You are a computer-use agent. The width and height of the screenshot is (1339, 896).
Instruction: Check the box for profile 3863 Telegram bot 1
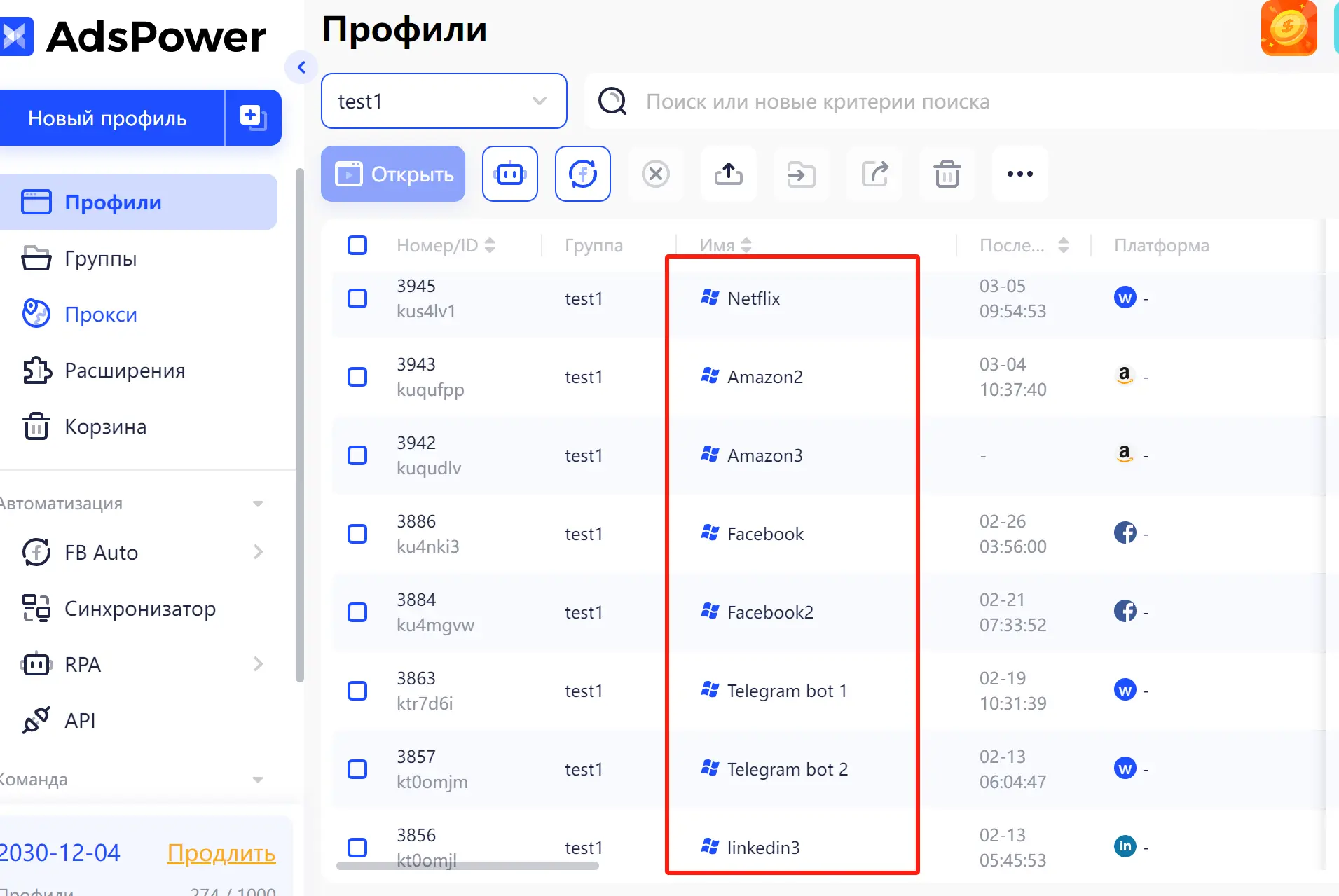pos(357,691)
